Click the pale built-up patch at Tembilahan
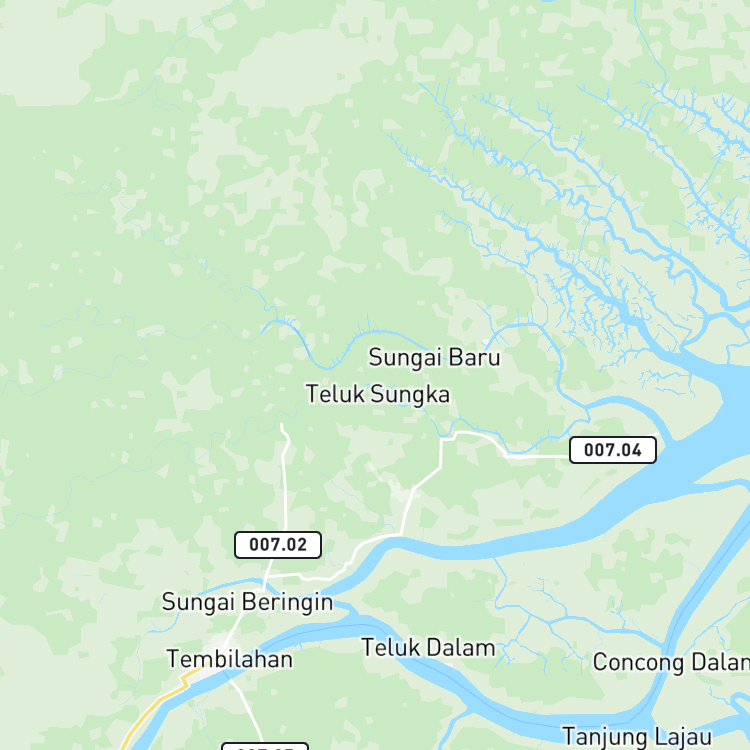This screenshot has height=750, width=750. (216, 646)
